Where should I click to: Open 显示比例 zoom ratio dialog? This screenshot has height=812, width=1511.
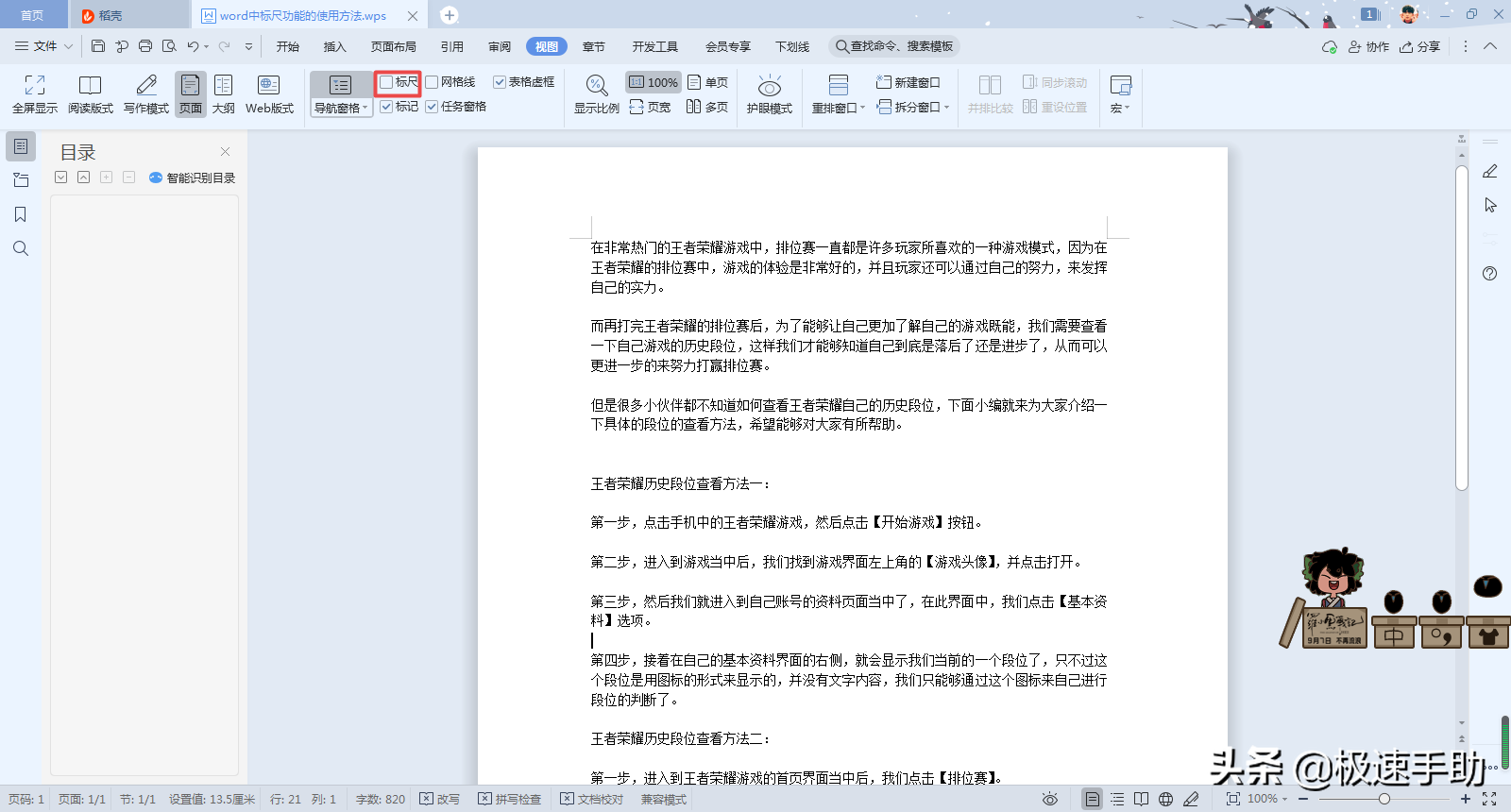597,94
